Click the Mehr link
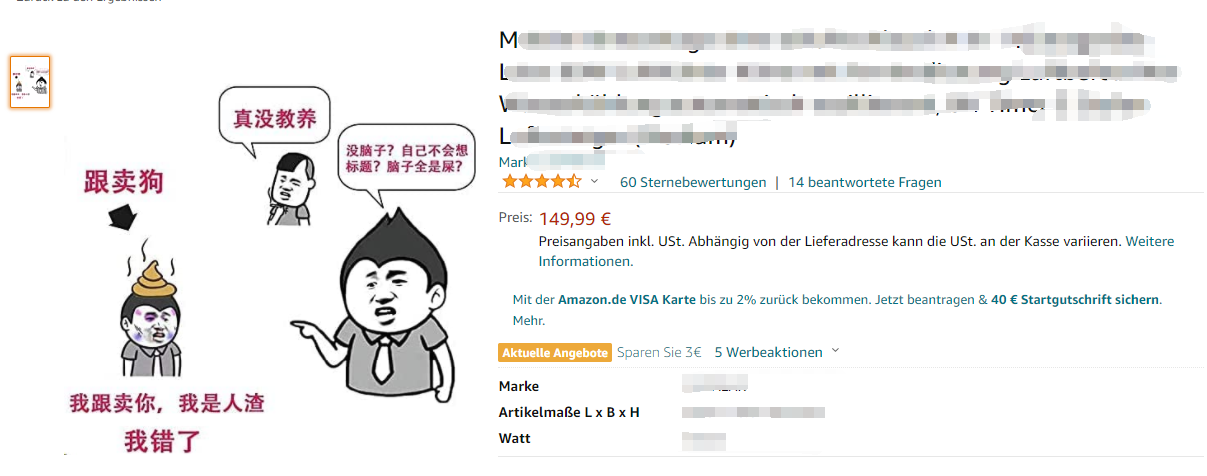 click(x=528, y=321)
